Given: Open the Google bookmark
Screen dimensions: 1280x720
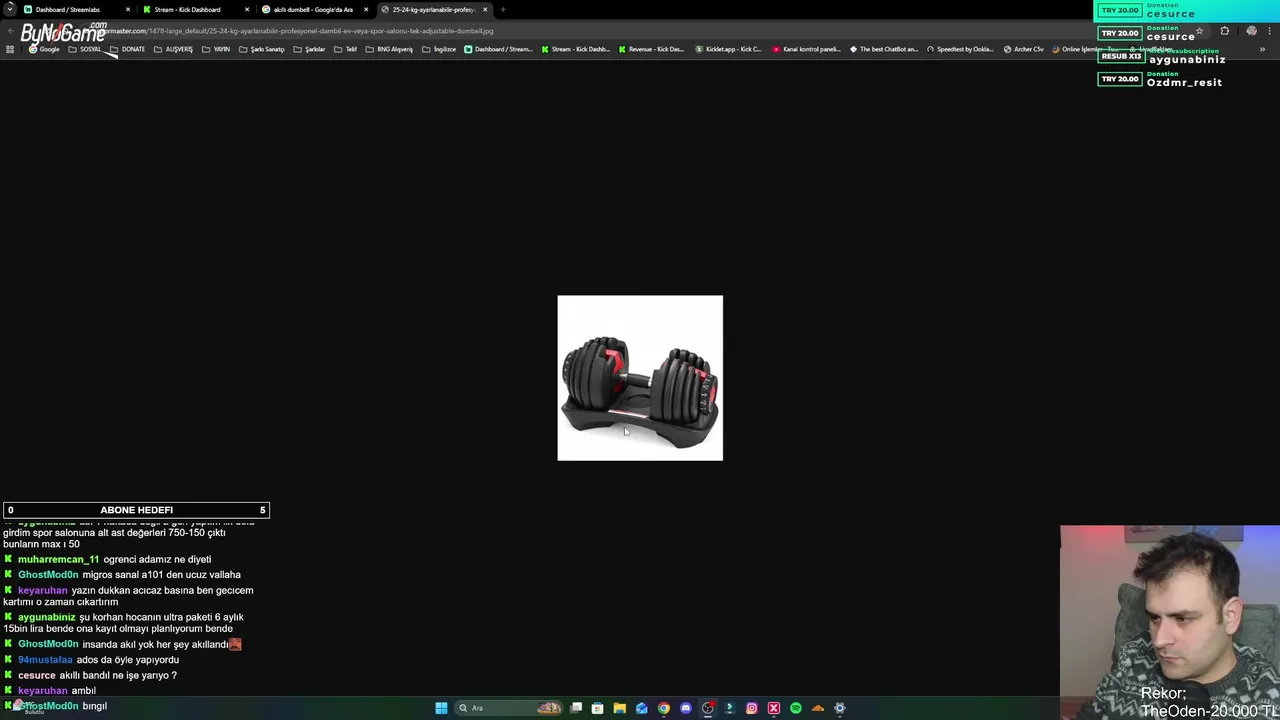Looking at the screenshot, I should click(x=45, y=49).
